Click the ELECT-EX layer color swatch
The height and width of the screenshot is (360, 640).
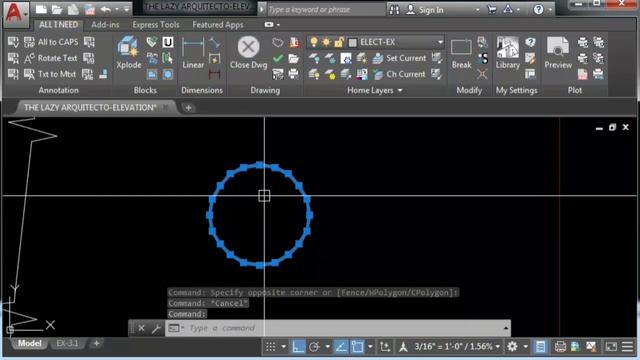pos(353,42)
